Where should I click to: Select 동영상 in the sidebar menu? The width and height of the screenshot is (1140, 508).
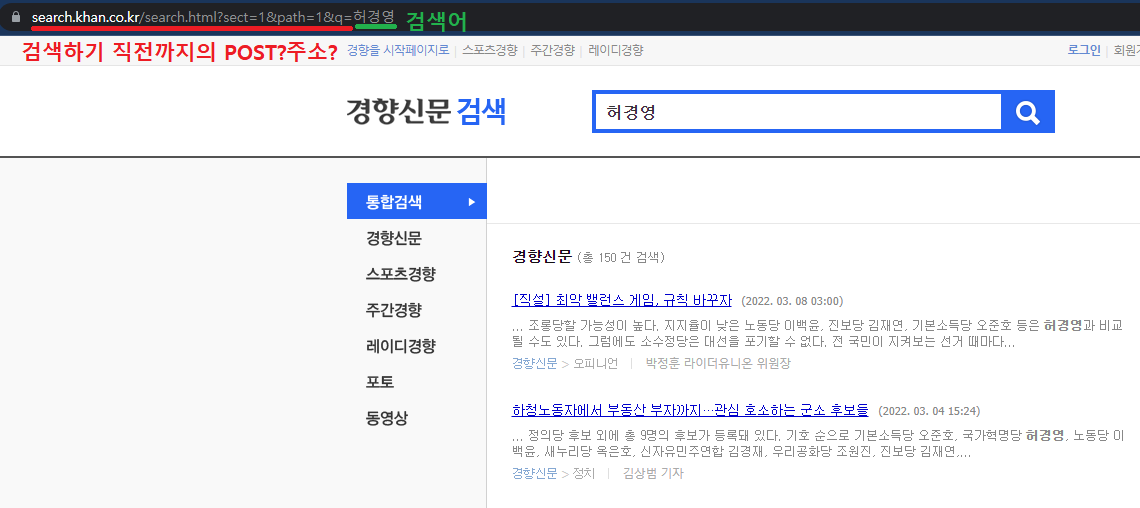click(387, 418)
